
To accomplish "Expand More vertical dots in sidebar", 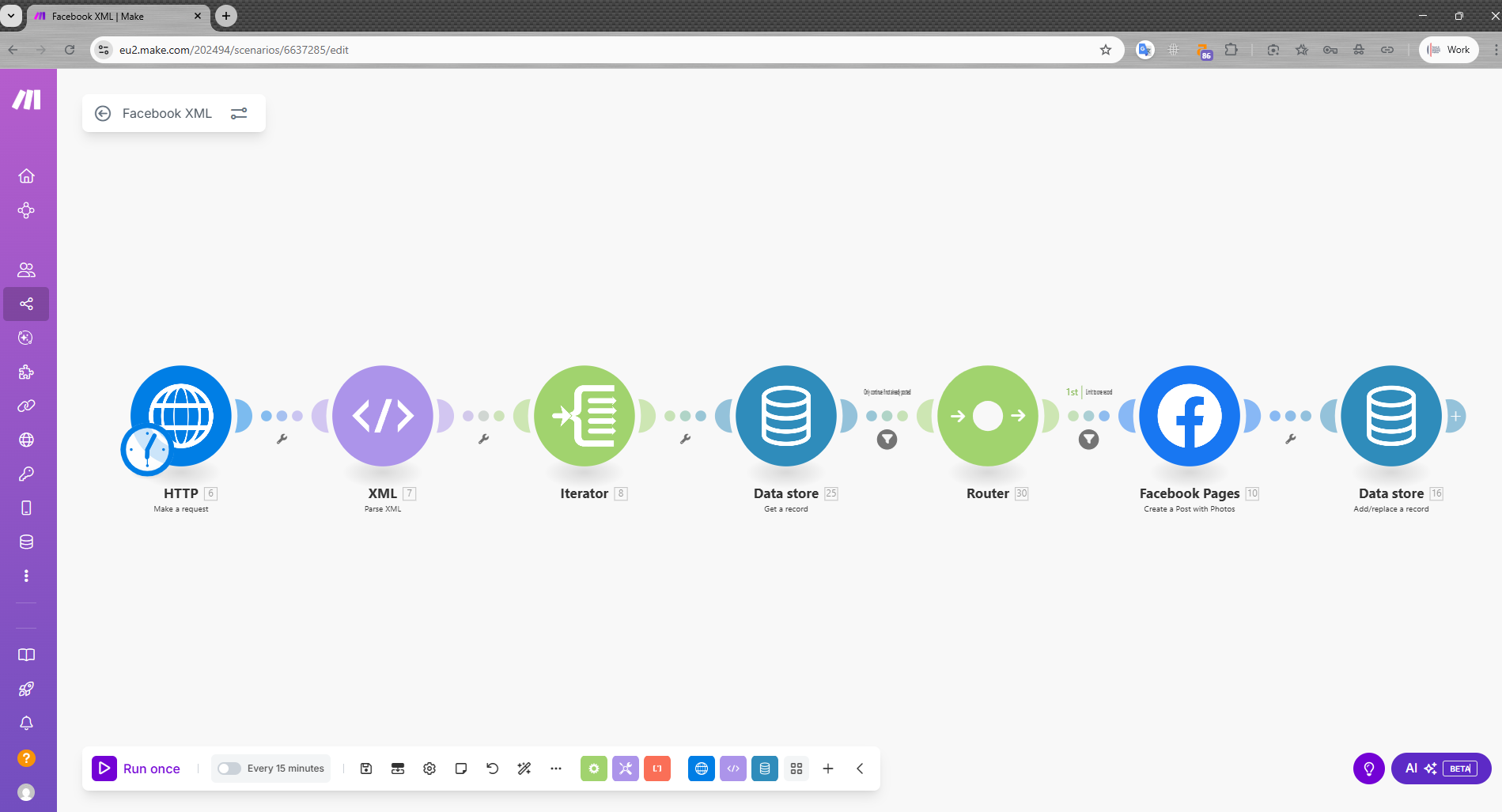I will (x=26, y=576).
